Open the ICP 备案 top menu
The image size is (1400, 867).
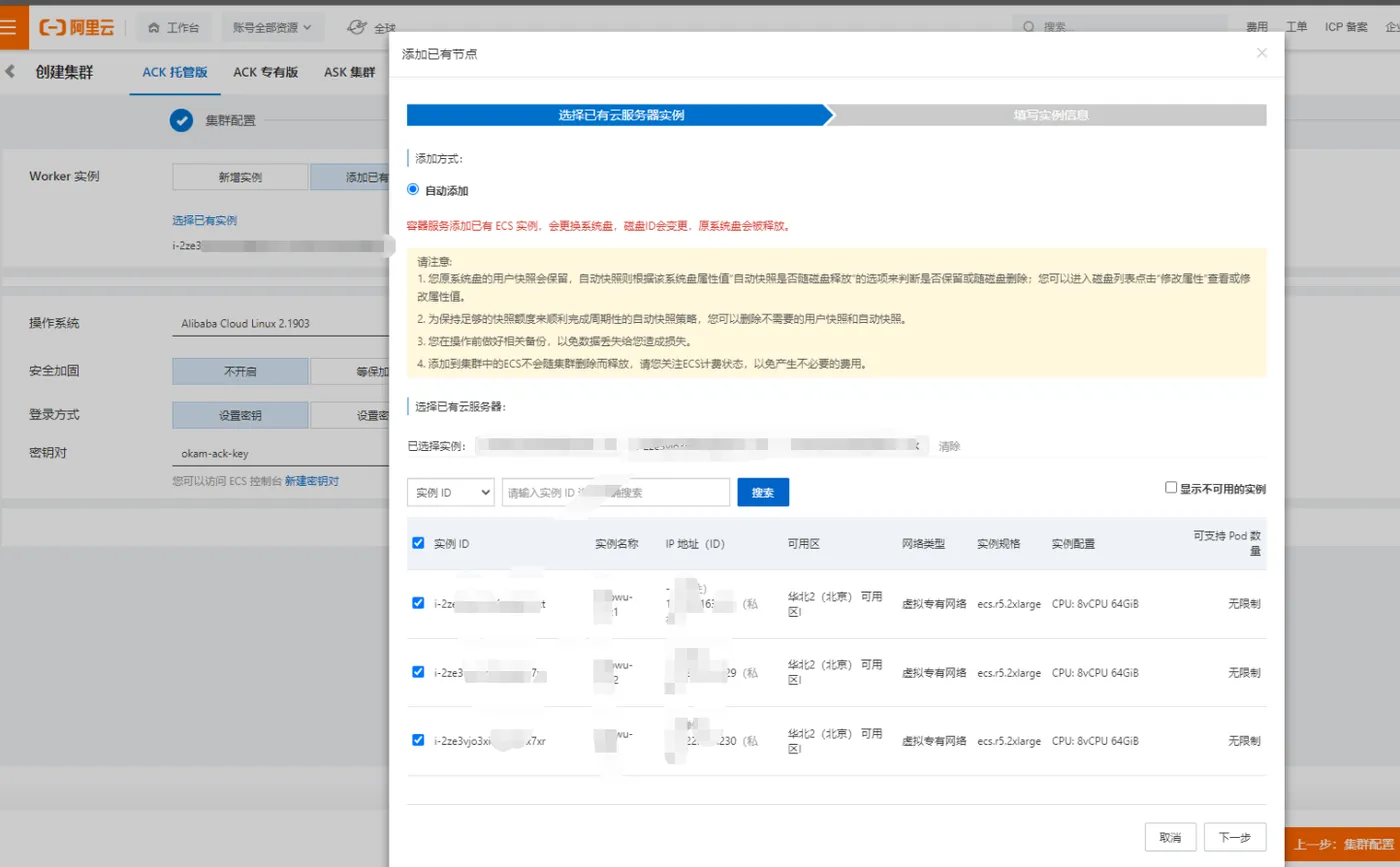point(1346,27)
